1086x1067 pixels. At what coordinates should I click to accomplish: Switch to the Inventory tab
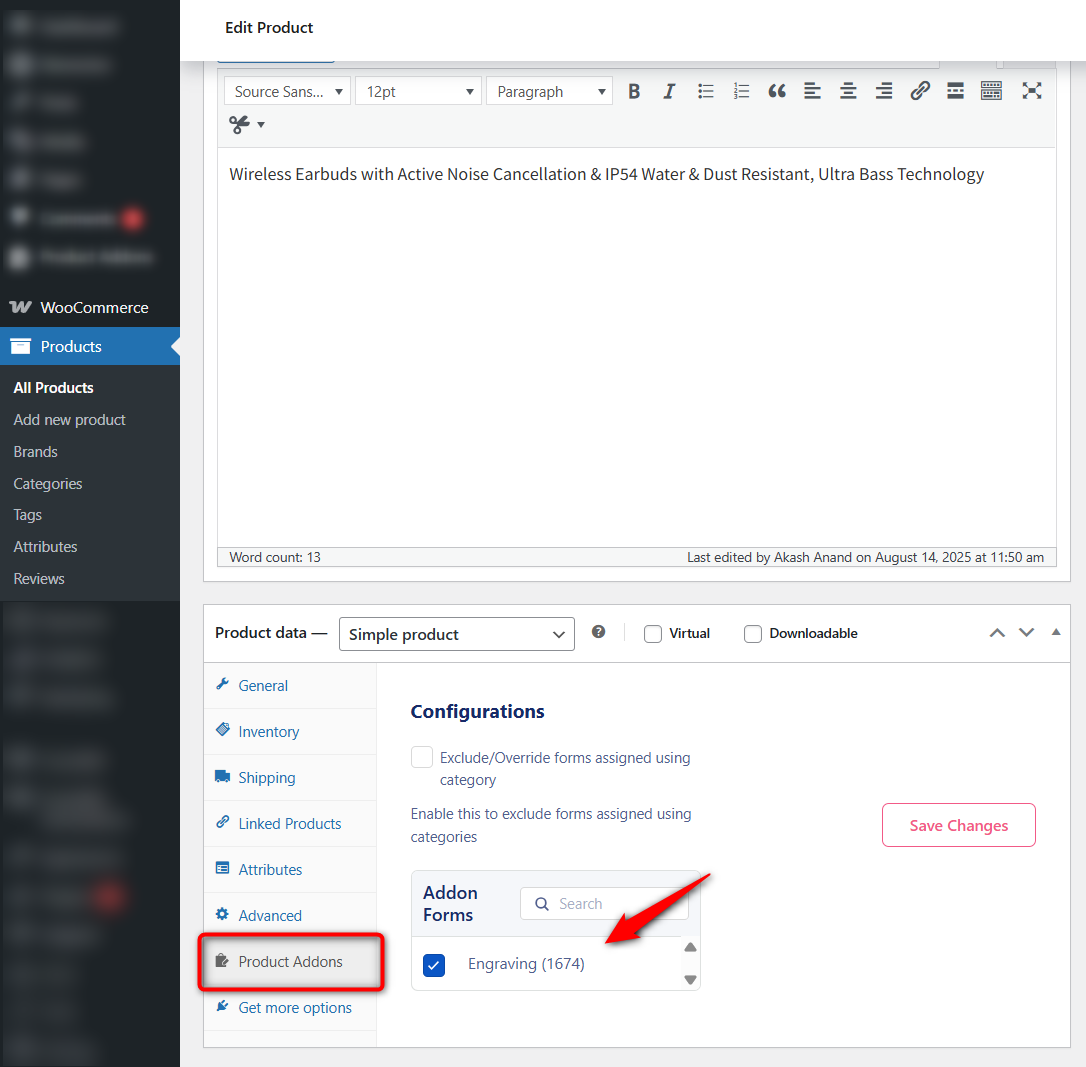tap(266, 731)
